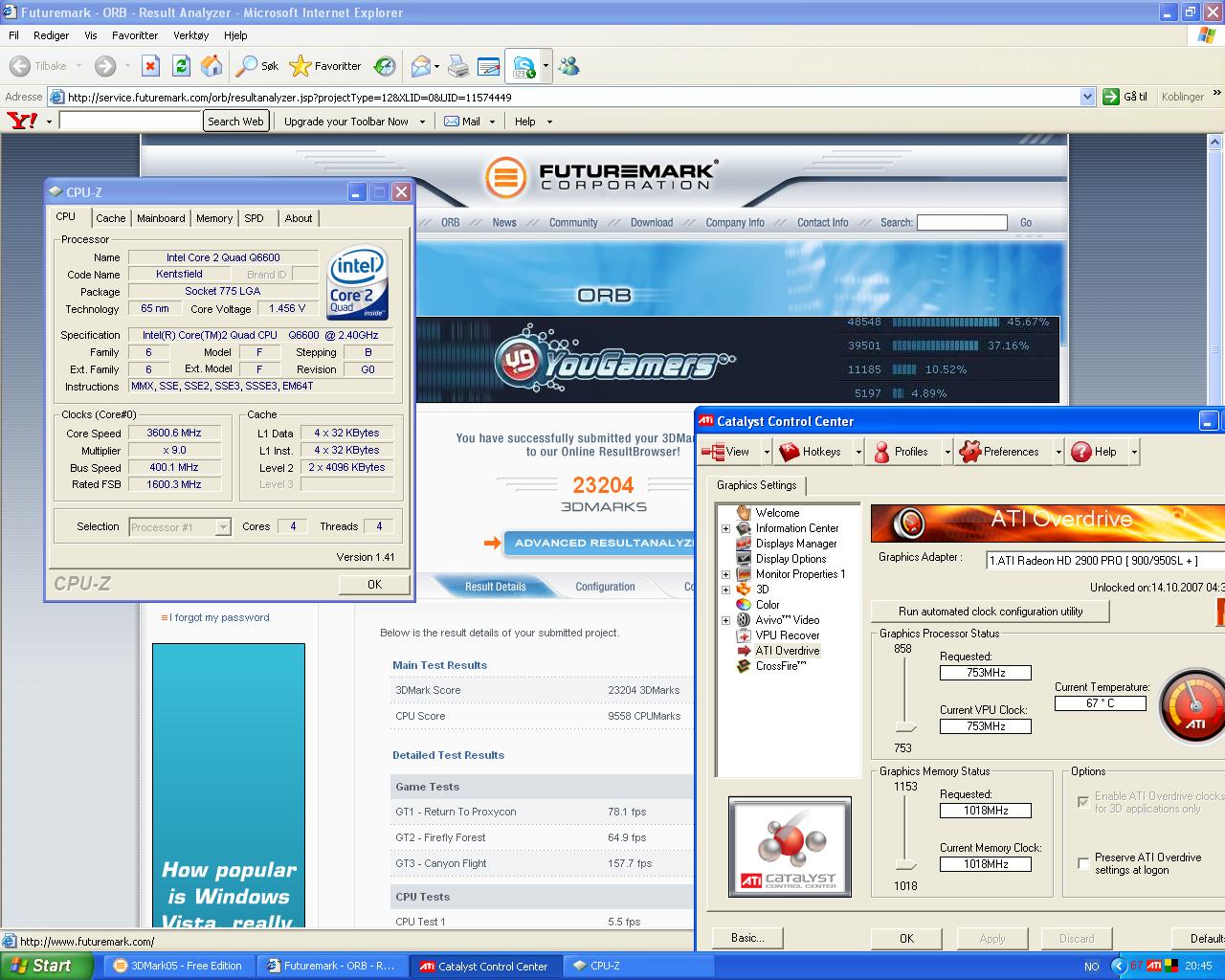Click OK button in Catalyst Control Center
This screenshot has width=1225, height=980.
pos(906,939)
